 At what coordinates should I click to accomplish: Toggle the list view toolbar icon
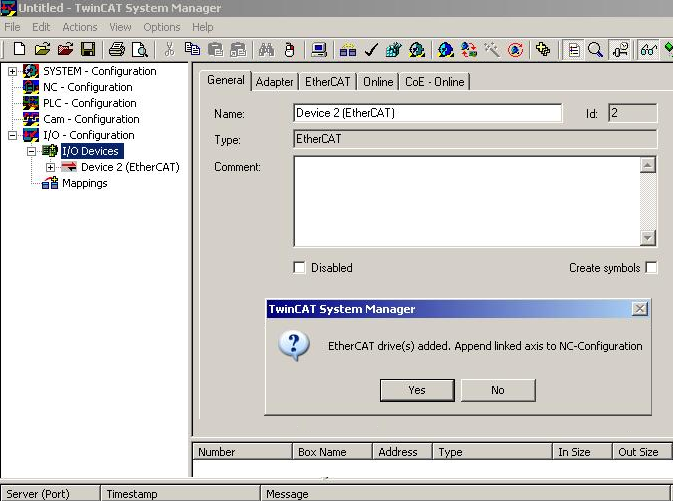tap(574, 50)
